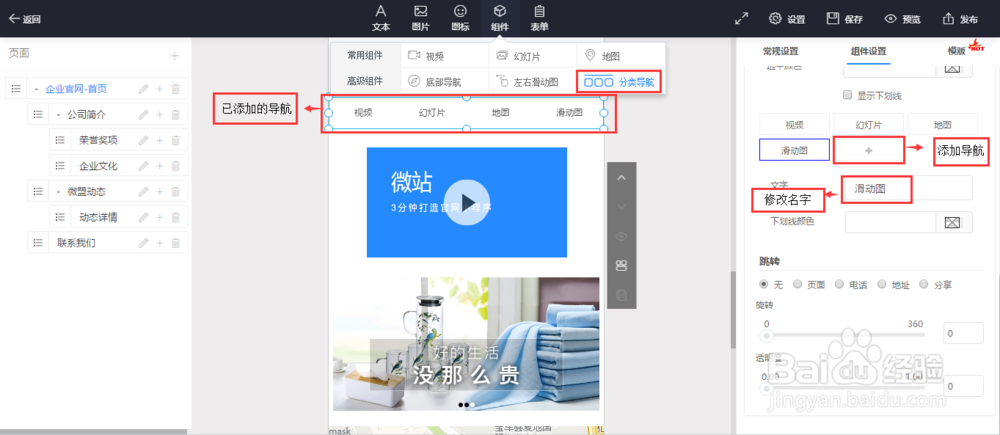Switch to 模版 tab
1000x435 pixels.
[x=956, y=52]
